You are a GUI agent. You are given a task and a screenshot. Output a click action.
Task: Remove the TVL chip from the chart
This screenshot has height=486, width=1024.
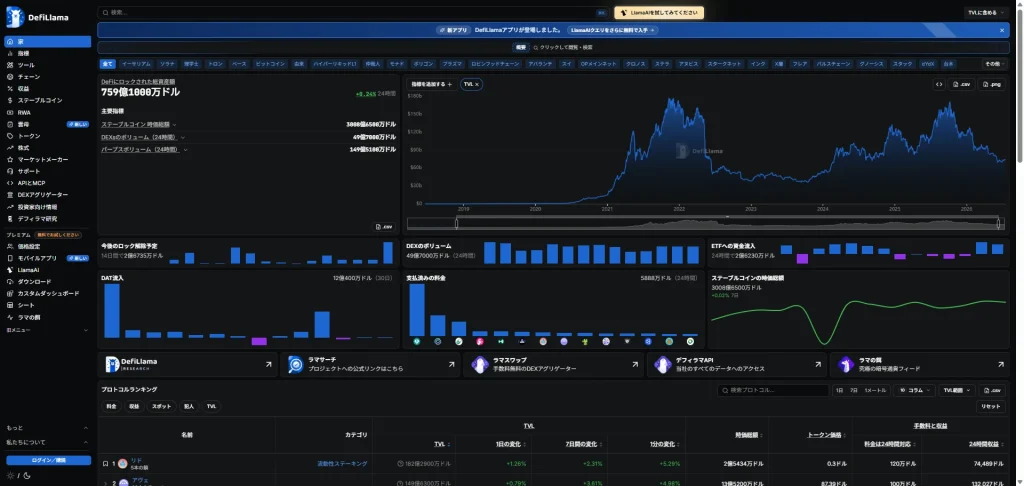(477, 84)
